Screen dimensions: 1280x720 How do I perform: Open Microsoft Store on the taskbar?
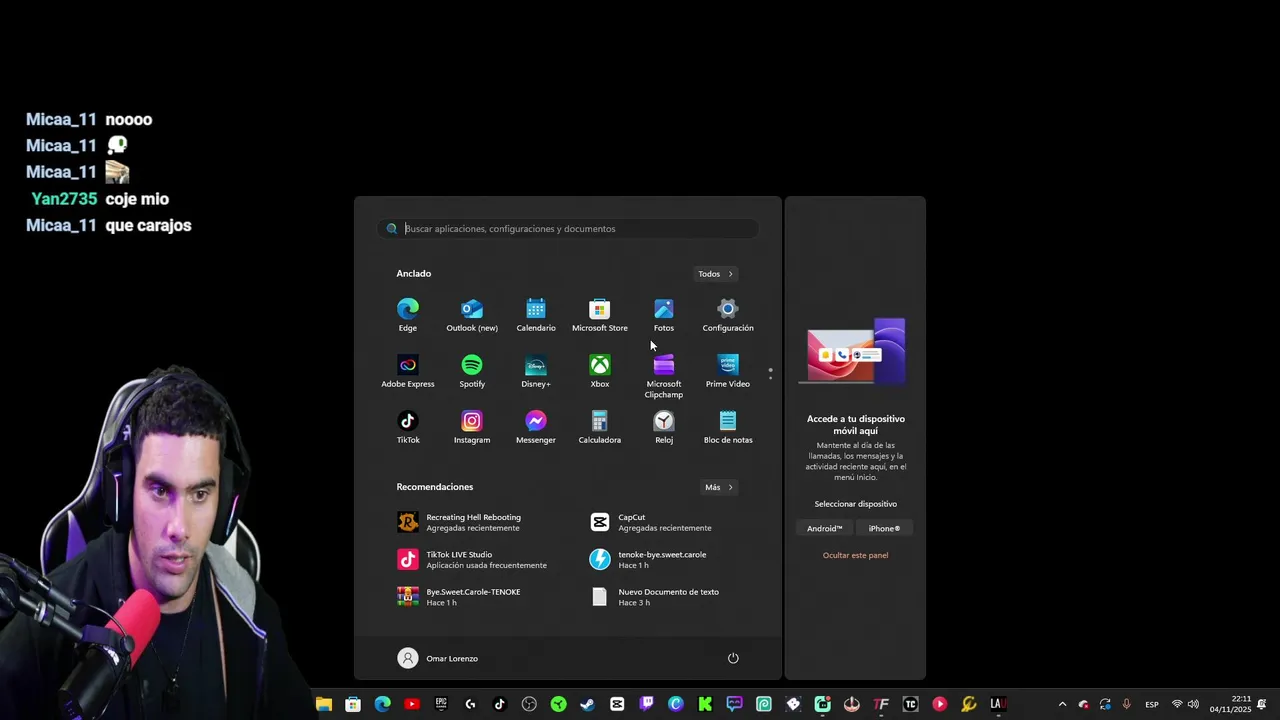tap(353, 704)
